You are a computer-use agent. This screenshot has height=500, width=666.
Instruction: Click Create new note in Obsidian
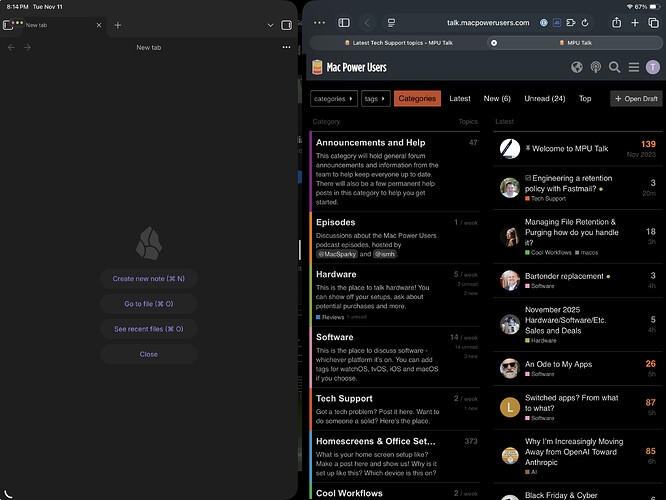pyautogui.click(x=148, y=279)
